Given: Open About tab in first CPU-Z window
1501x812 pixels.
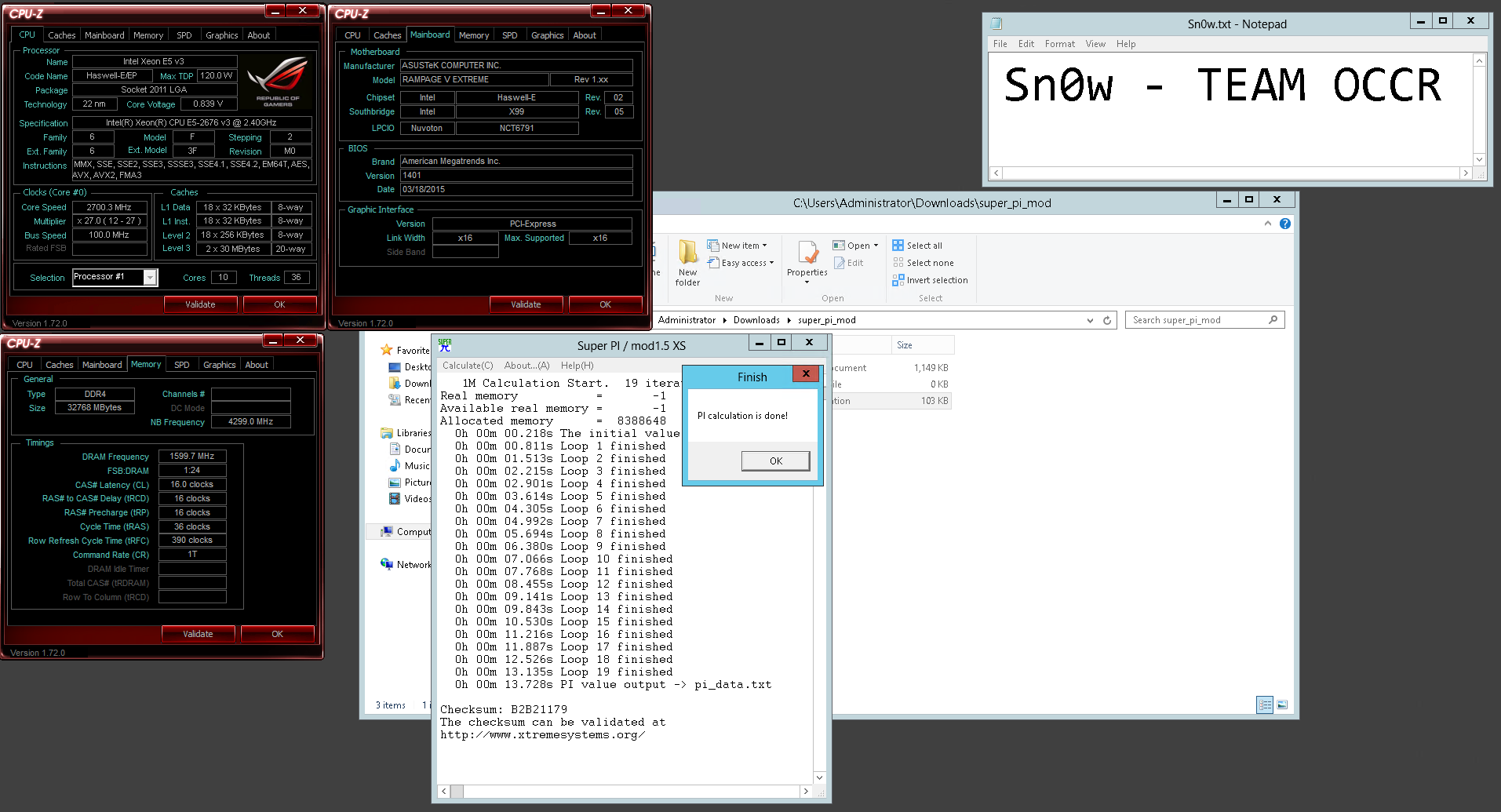Looking at the screenshot, I should (259, 35).
